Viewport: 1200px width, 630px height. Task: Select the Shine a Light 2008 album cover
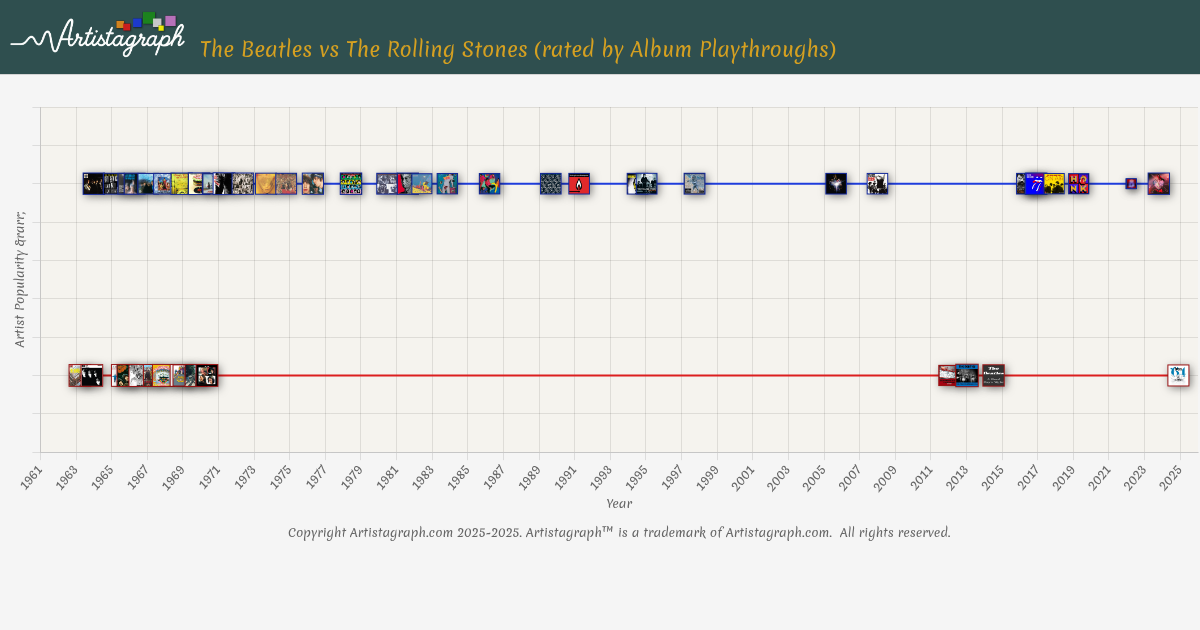pos(877,184)
